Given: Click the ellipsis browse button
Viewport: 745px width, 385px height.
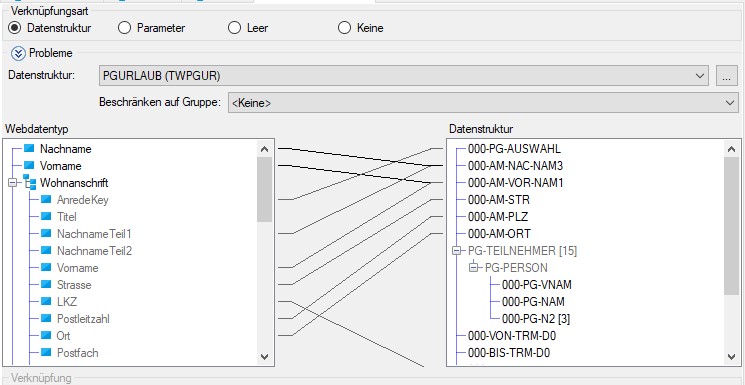Looking at the screenshot, I should tap(726, 76).
